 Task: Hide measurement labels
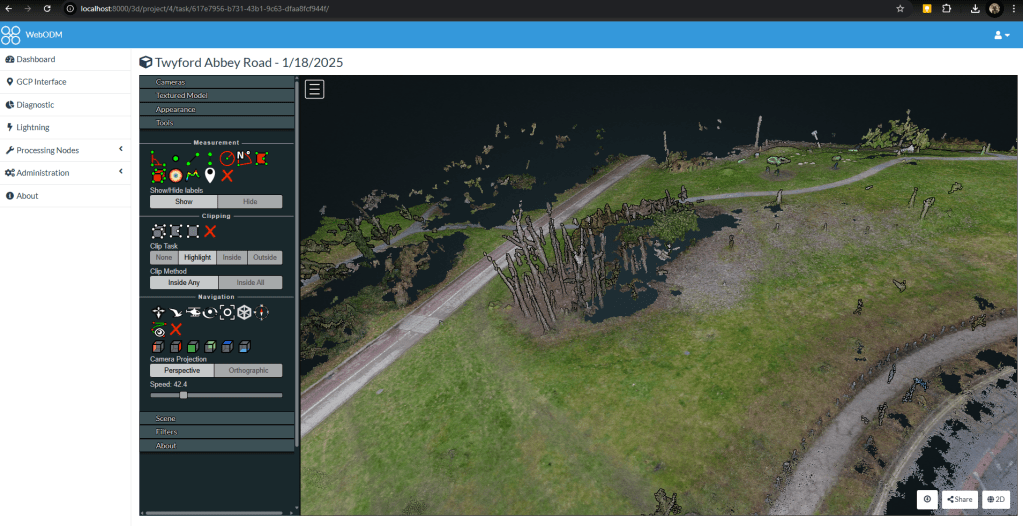coord(249,201)
